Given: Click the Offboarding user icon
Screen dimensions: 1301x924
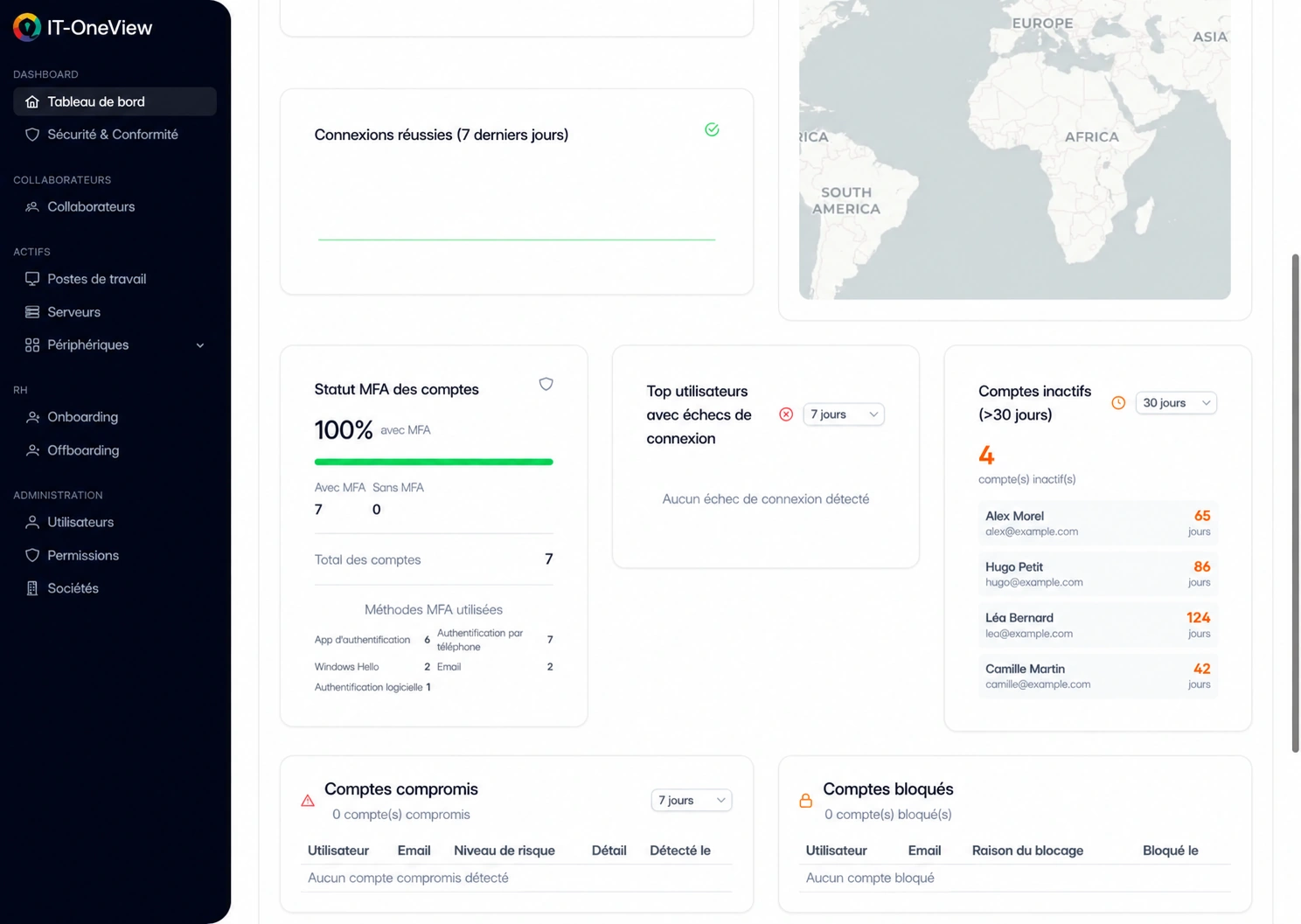Looking at the screenshot, I should (x=32, y=450).
